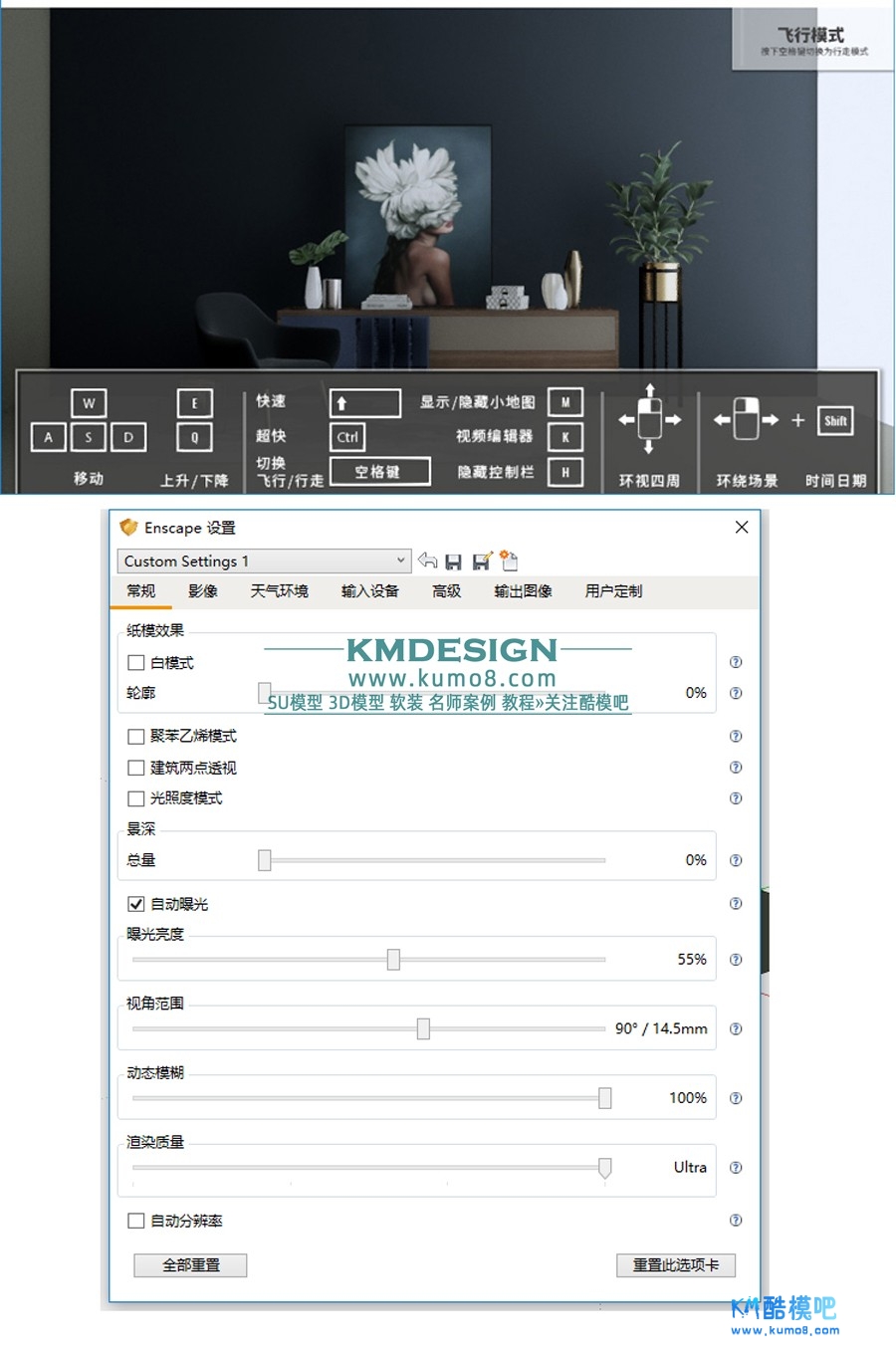Click help icon for 视角范围 row

736,1029
